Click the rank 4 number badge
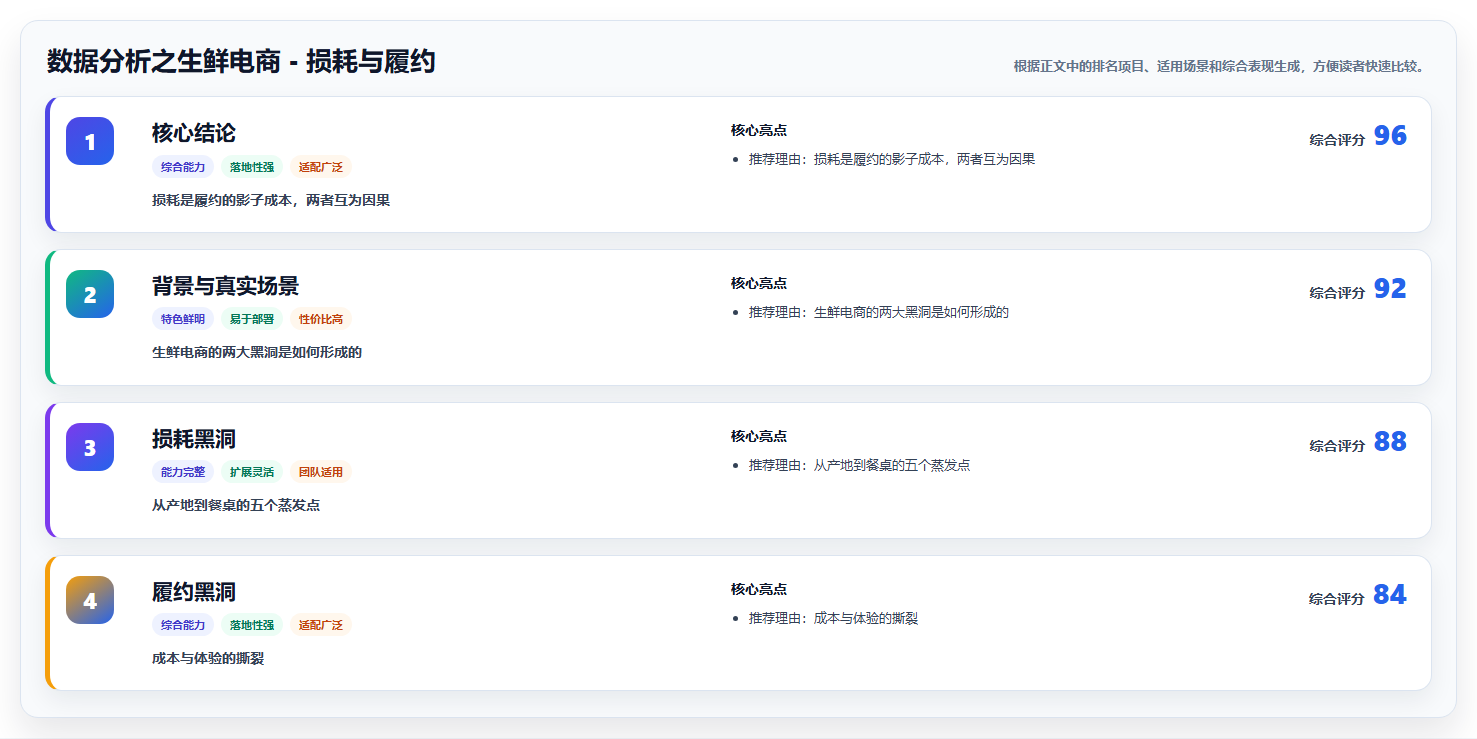This screenshot has height=739, width=1477. coord(90,600)
